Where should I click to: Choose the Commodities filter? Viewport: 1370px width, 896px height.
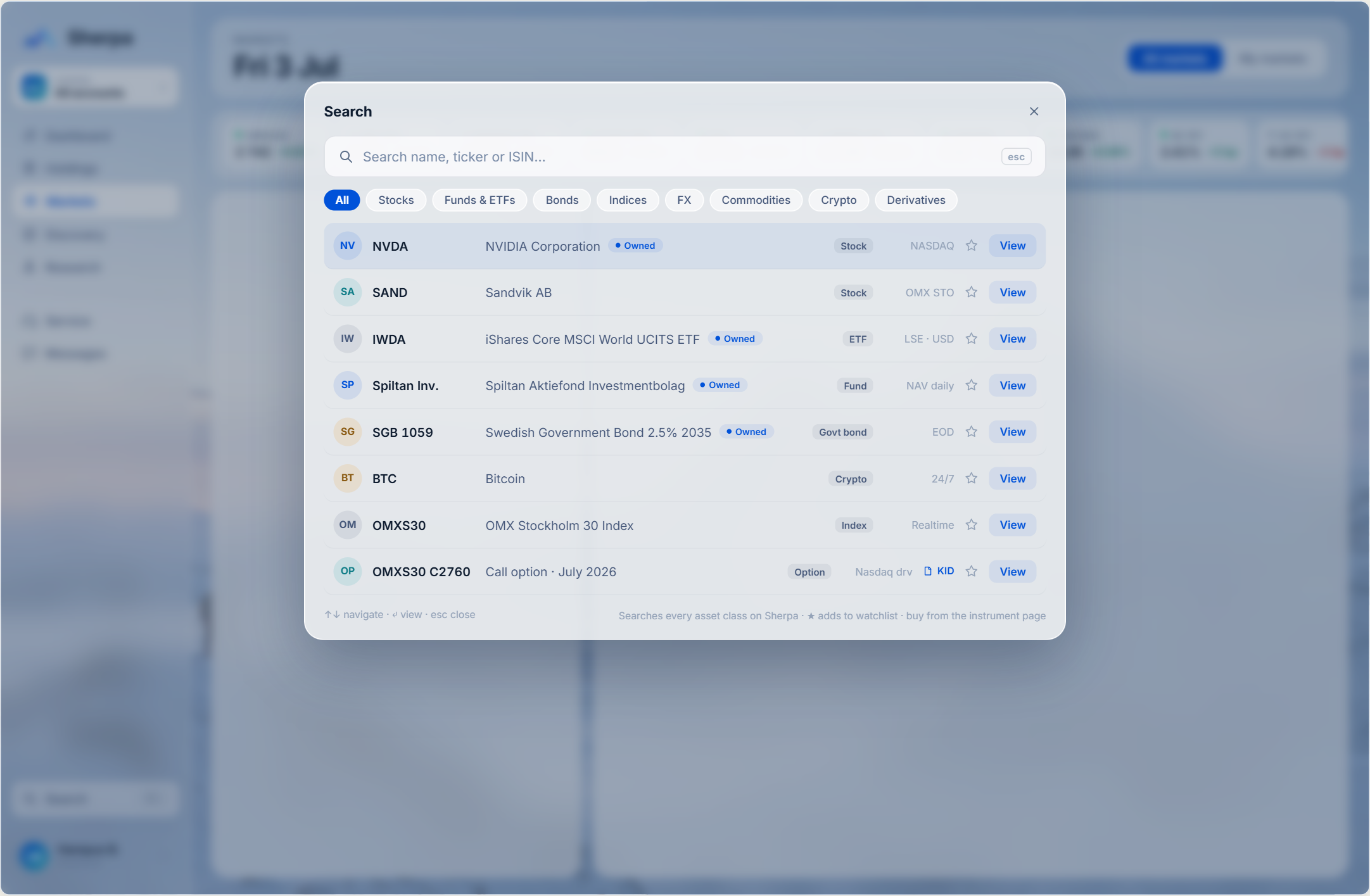point(756,200)
